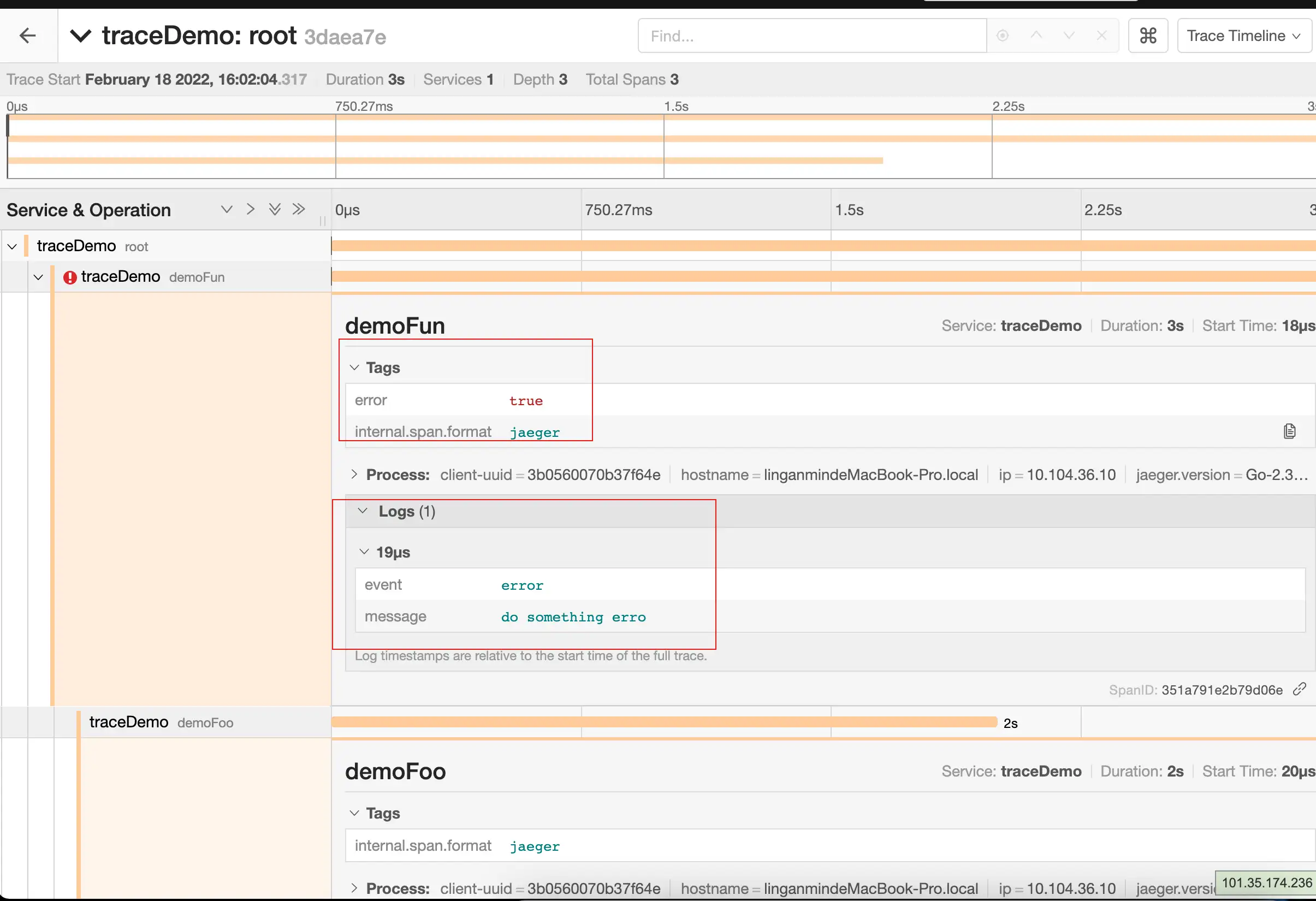The width and height of the screenshot is (1316, 901).
Task: Open the keyboard shortcuts command icon
Action: [x=1147, y=35]
